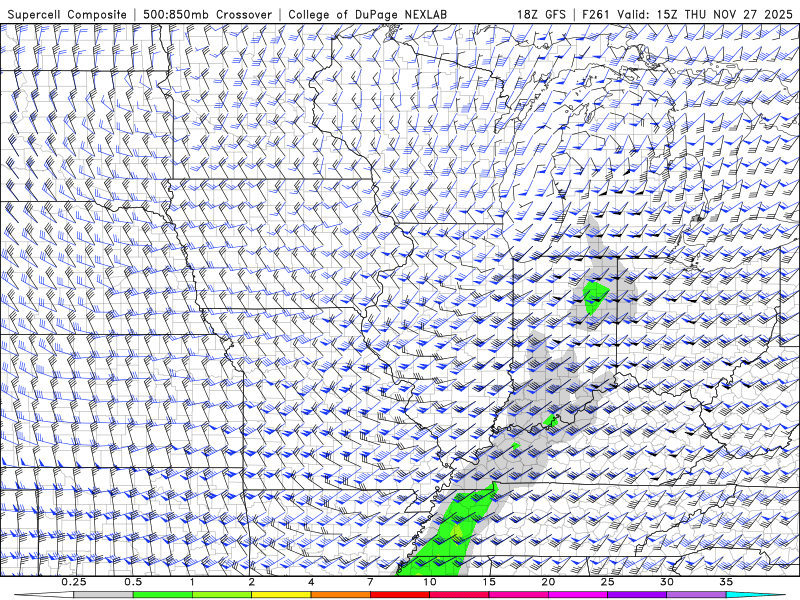
Task: Select the bright green 0.5–1 legend swatch
Action: (x=162, y=595)
